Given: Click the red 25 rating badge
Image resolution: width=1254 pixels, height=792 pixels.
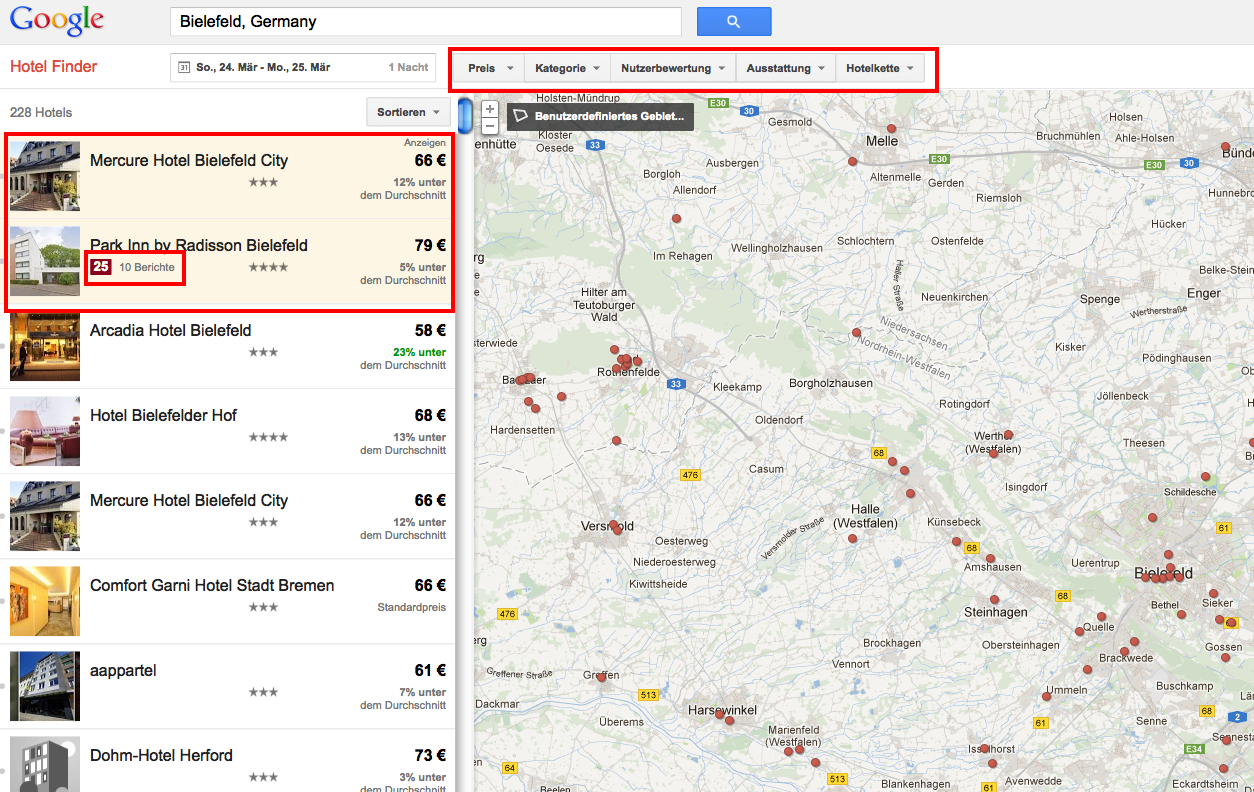Looking at the screenshot, I should click(x=100, y=267).
